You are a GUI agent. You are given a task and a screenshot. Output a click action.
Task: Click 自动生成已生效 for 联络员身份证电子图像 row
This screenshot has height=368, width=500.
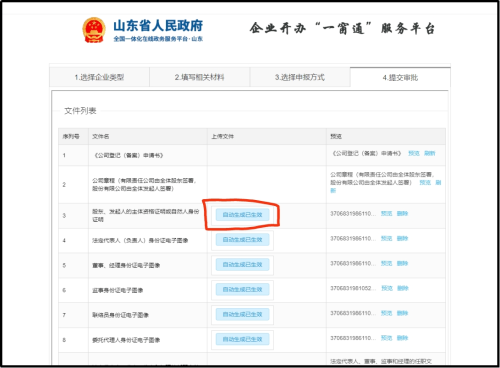pos(242,314)
